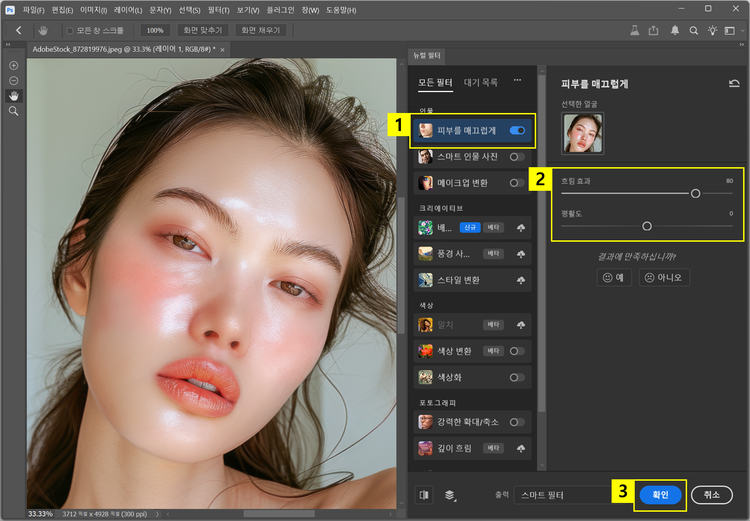Open the 레이어(L) menu
This screenshot has width=750, height=521.
tap(128, 10)
